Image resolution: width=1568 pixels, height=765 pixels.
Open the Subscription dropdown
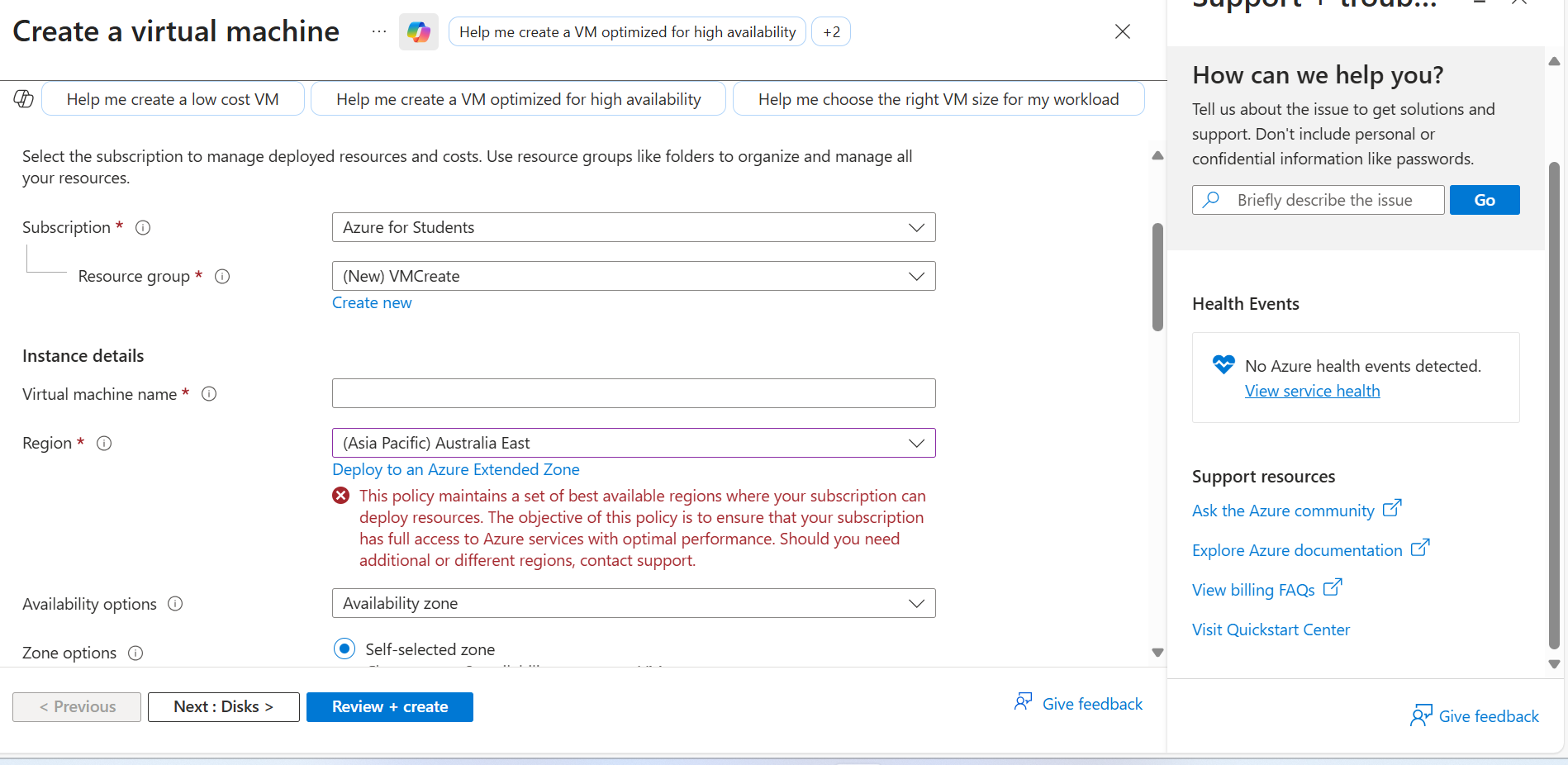pos(633,228)
